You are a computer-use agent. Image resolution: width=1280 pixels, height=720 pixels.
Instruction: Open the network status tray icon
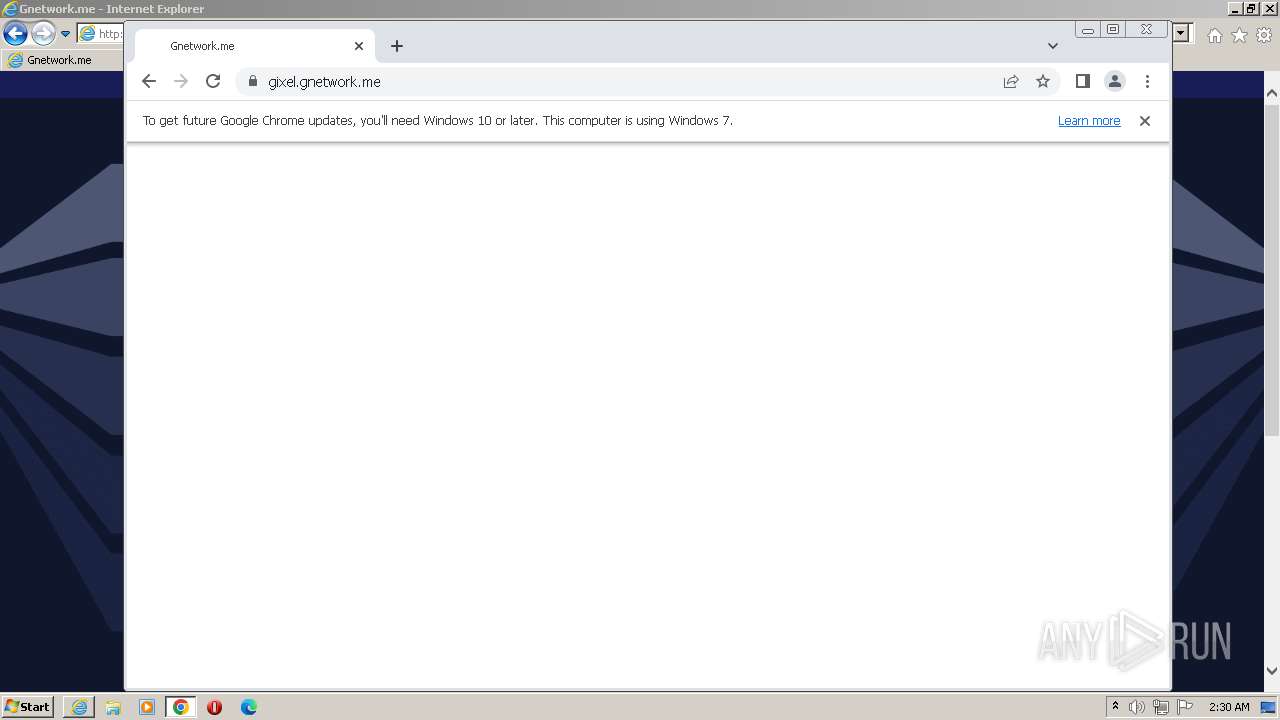pos(1161,707)
